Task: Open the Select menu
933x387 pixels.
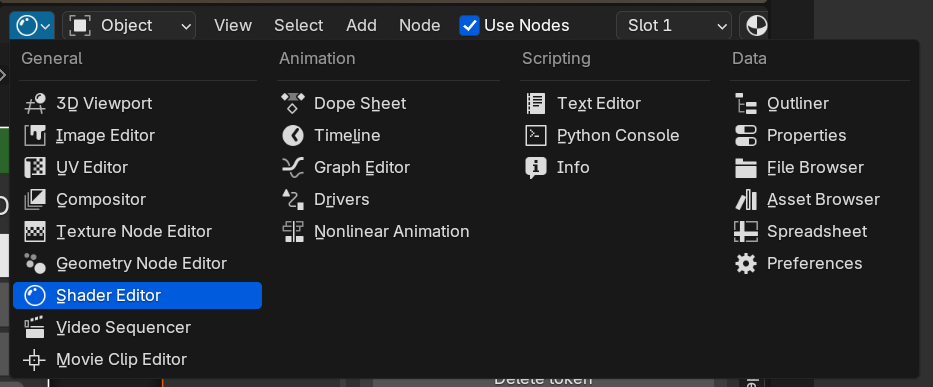Action: (x=299, y=26)
